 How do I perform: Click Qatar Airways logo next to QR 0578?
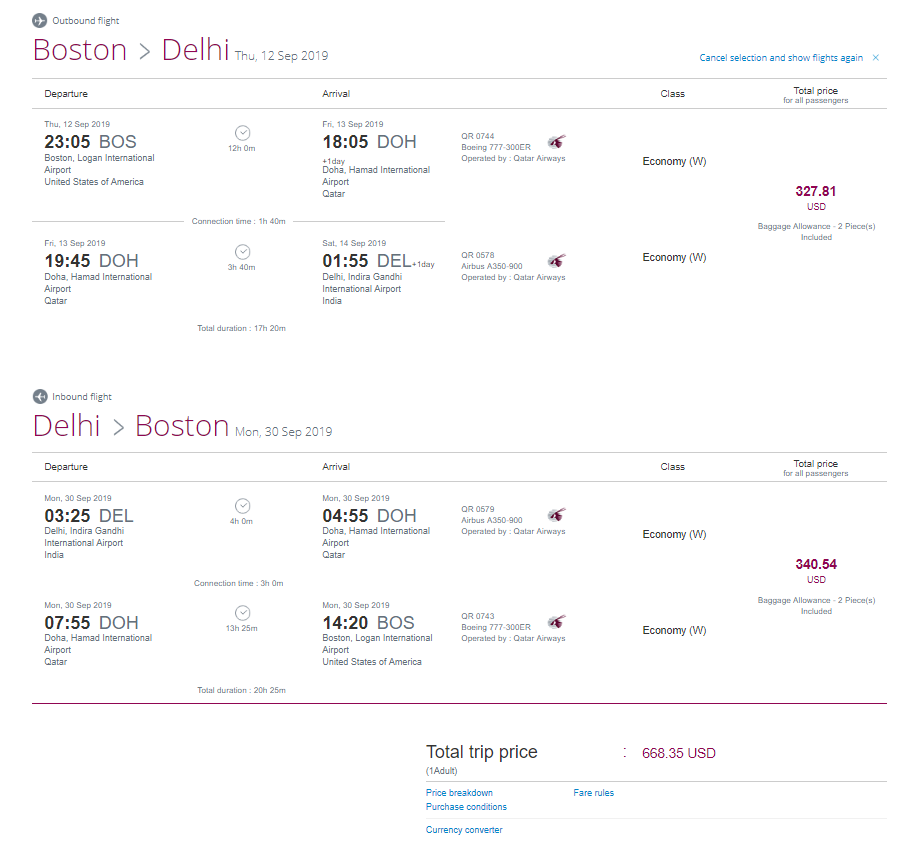point(556,260)
